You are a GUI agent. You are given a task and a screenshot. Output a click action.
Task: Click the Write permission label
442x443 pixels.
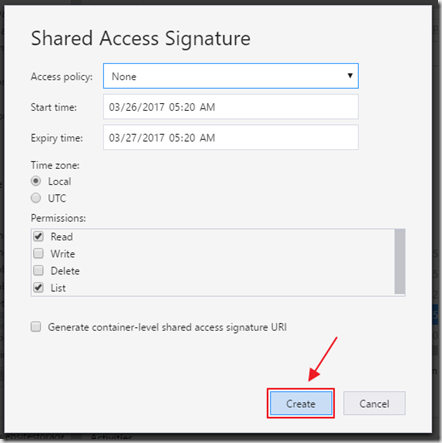[x=63, y=254]
